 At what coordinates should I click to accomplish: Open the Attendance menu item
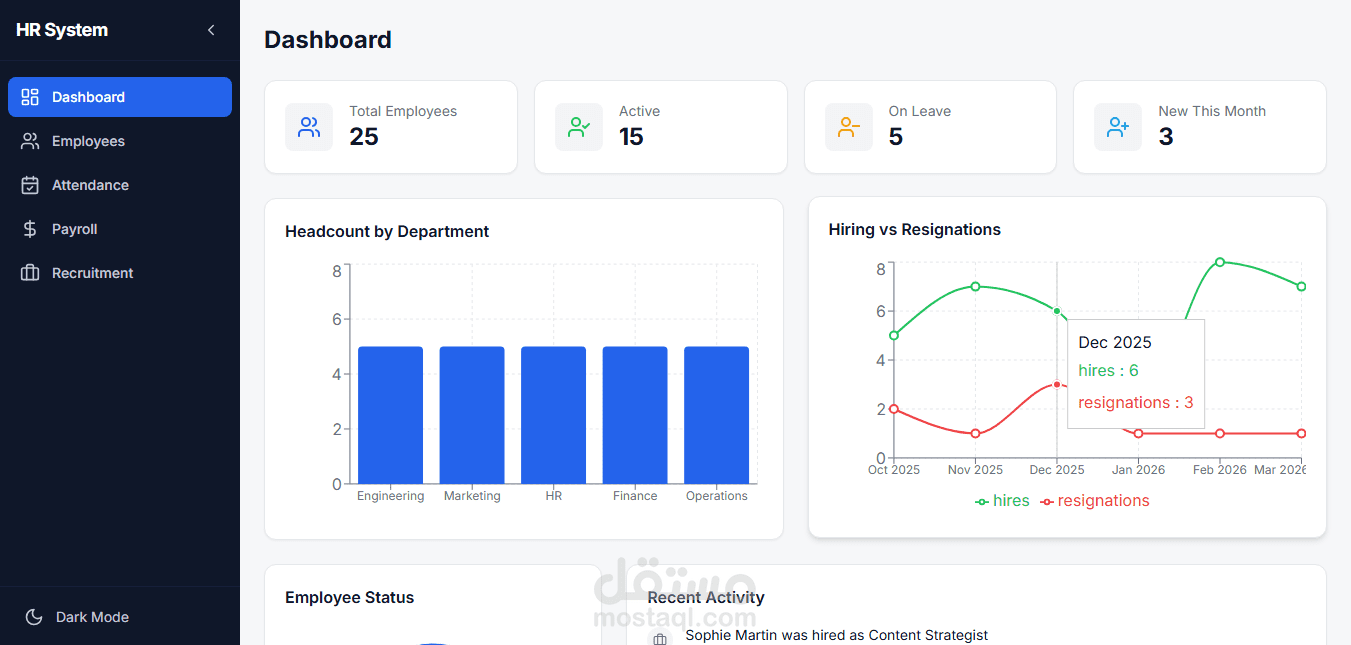120,185
